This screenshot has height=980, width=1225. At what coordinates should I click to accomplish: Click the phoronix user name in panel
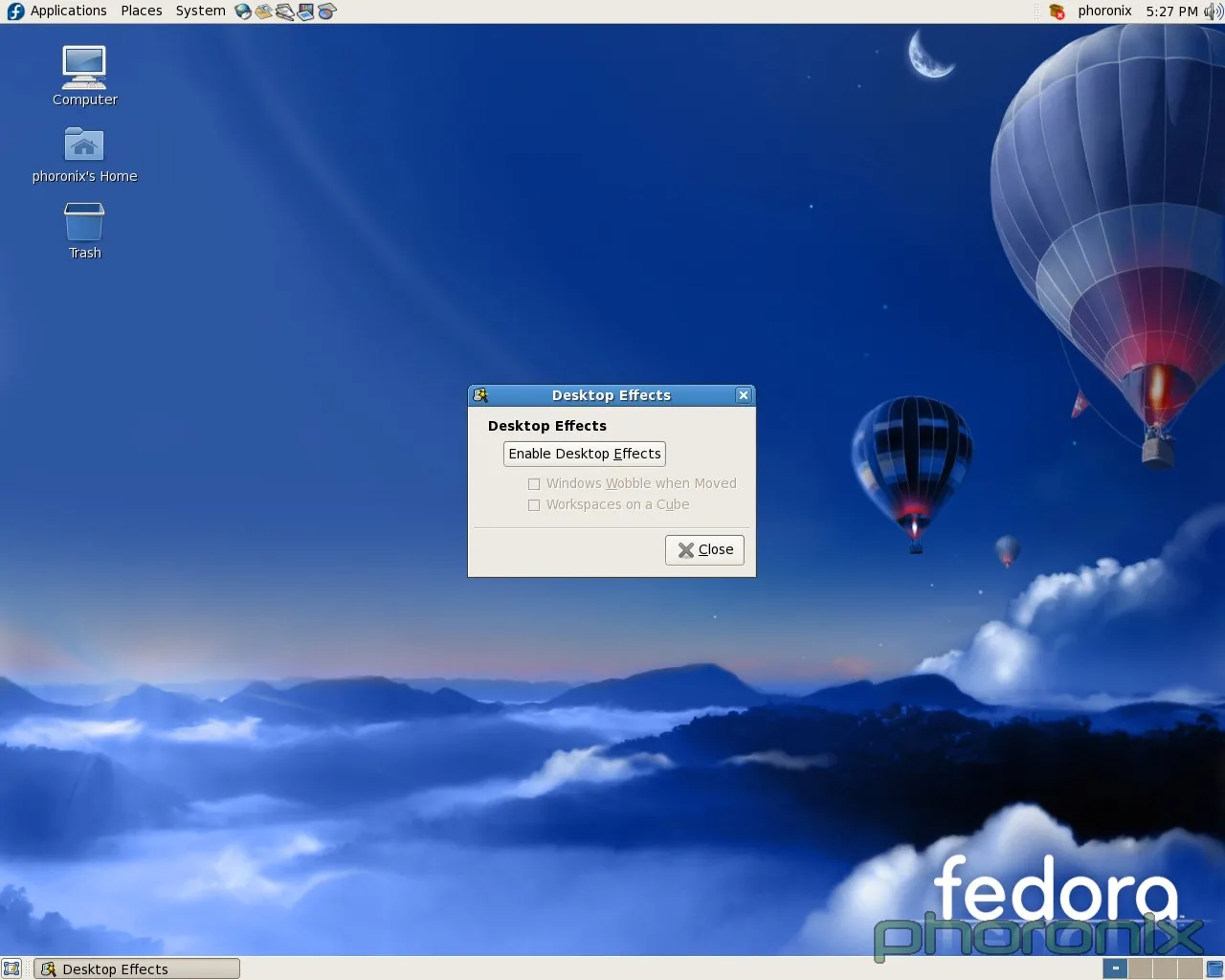[1104, 11]
